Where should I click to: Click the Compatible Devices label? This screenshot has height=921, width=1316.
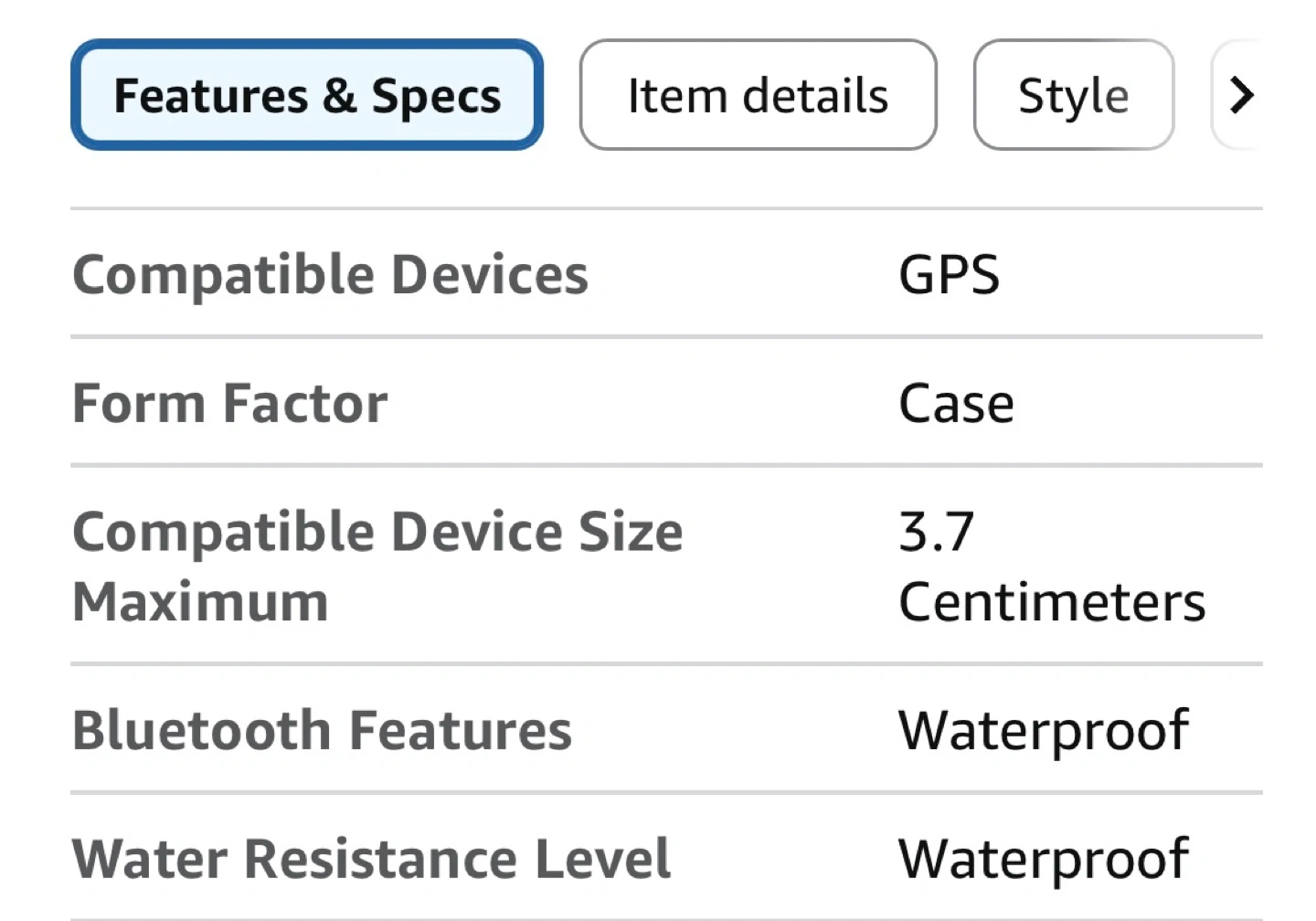coord(330,274)
